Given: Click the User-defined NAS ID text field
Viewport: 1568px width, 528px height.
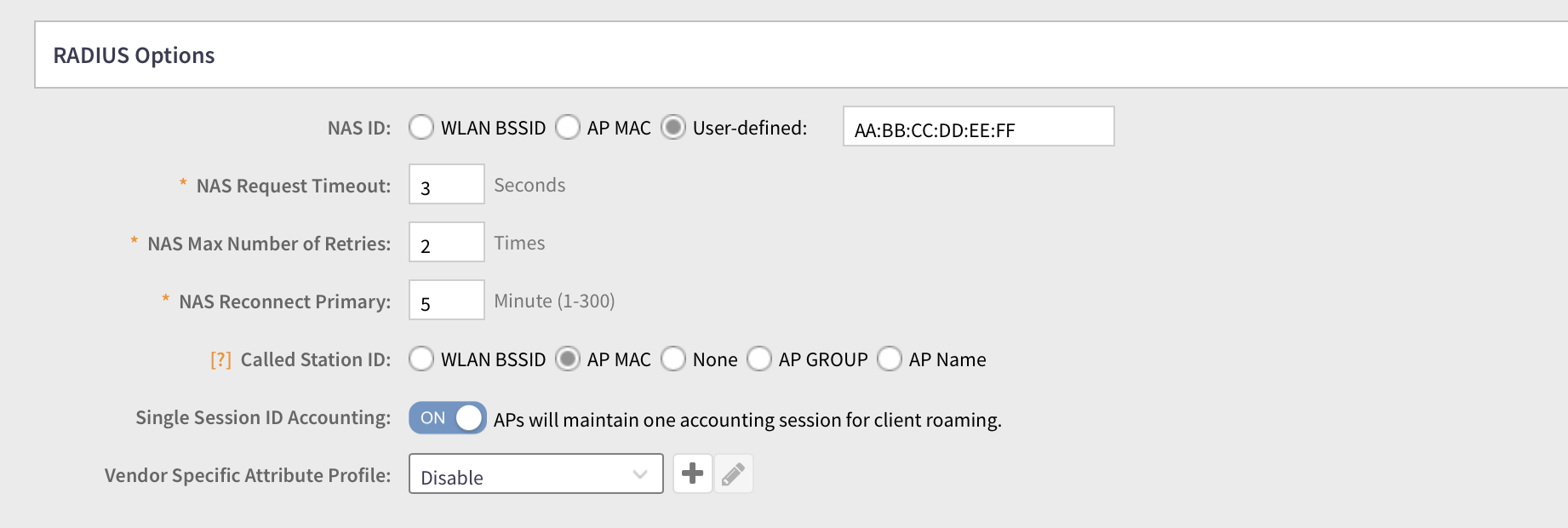Looking at the screenshot, I should pyautogui.click(x=977, y=127).
